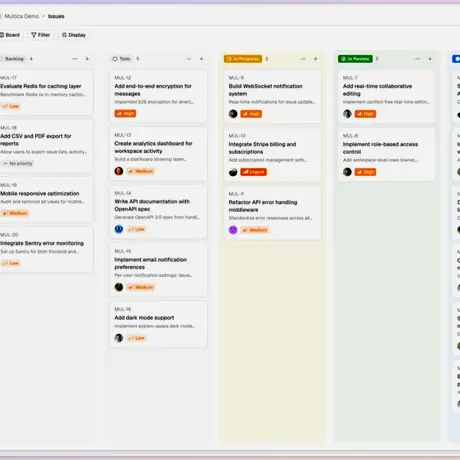Image resolution: width=460 pixels, height=460 pixels.
Task: Open the Filter button
Action: (x=41, y=35)
